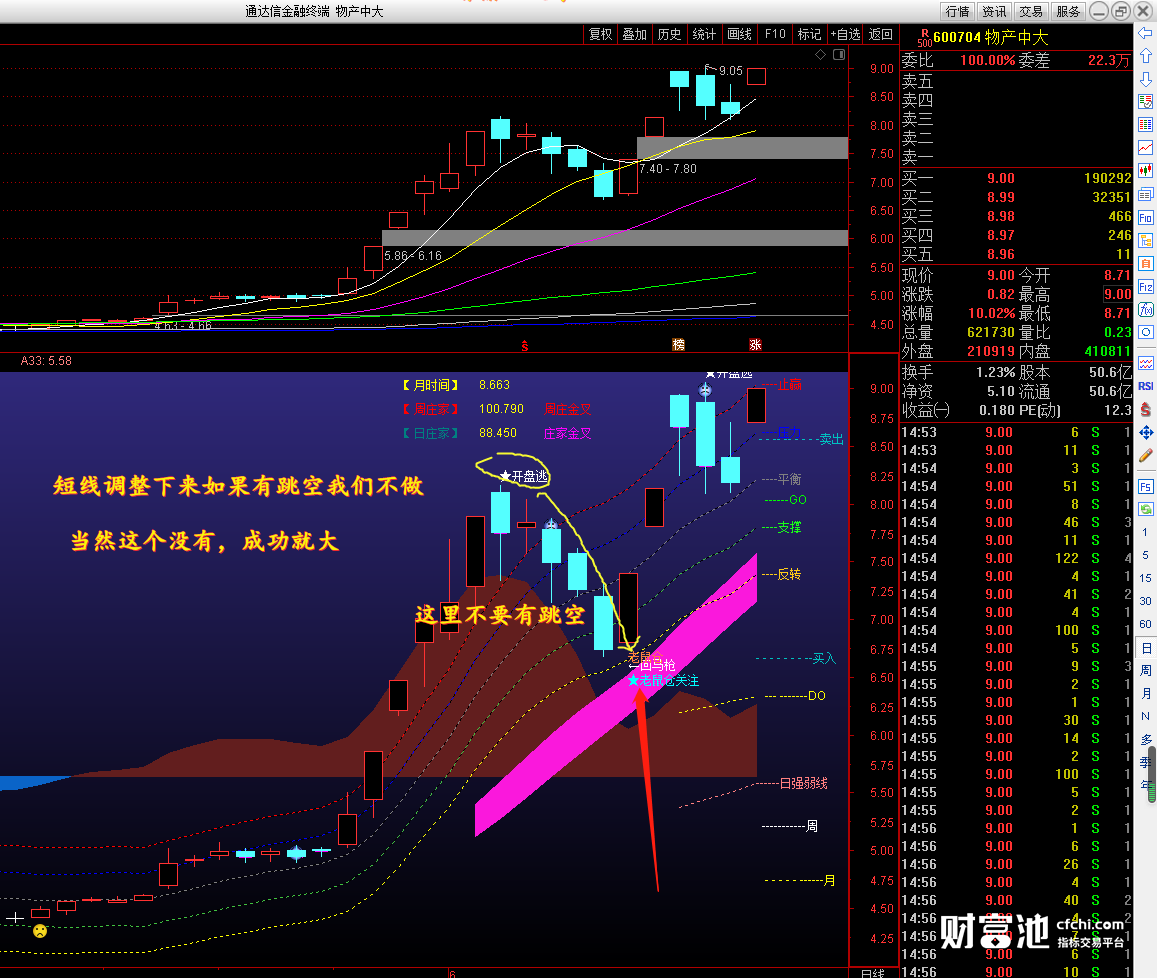Select the 日 daily period
The image size is (1157, 978).
click(x=1146, y=648)
